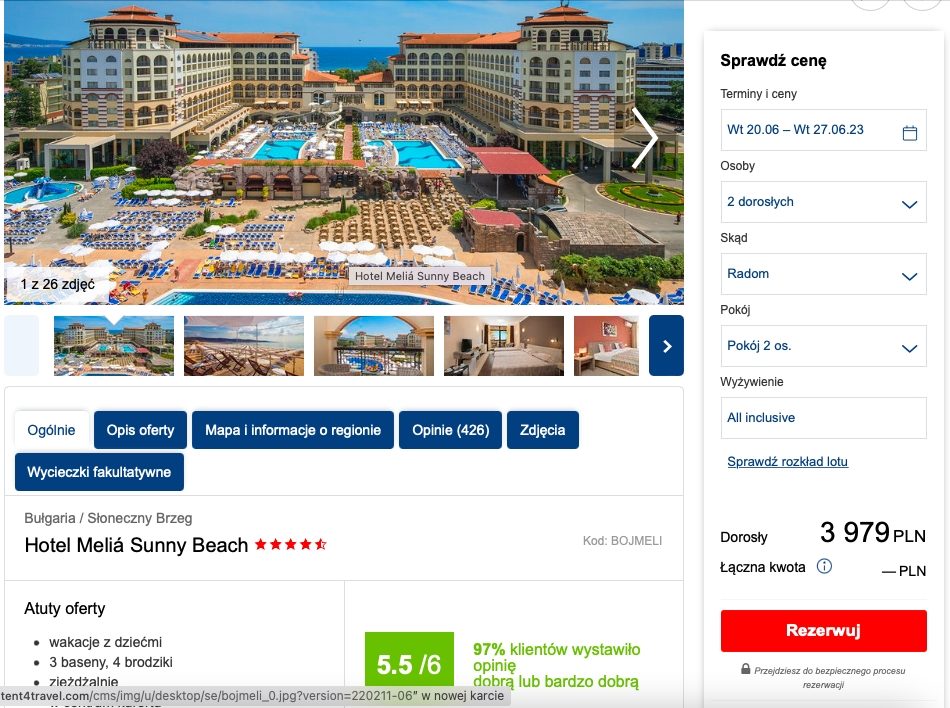Select the beach sunbeds thumbnail
The height and width of the screenshot is (708, 950).
244,346
